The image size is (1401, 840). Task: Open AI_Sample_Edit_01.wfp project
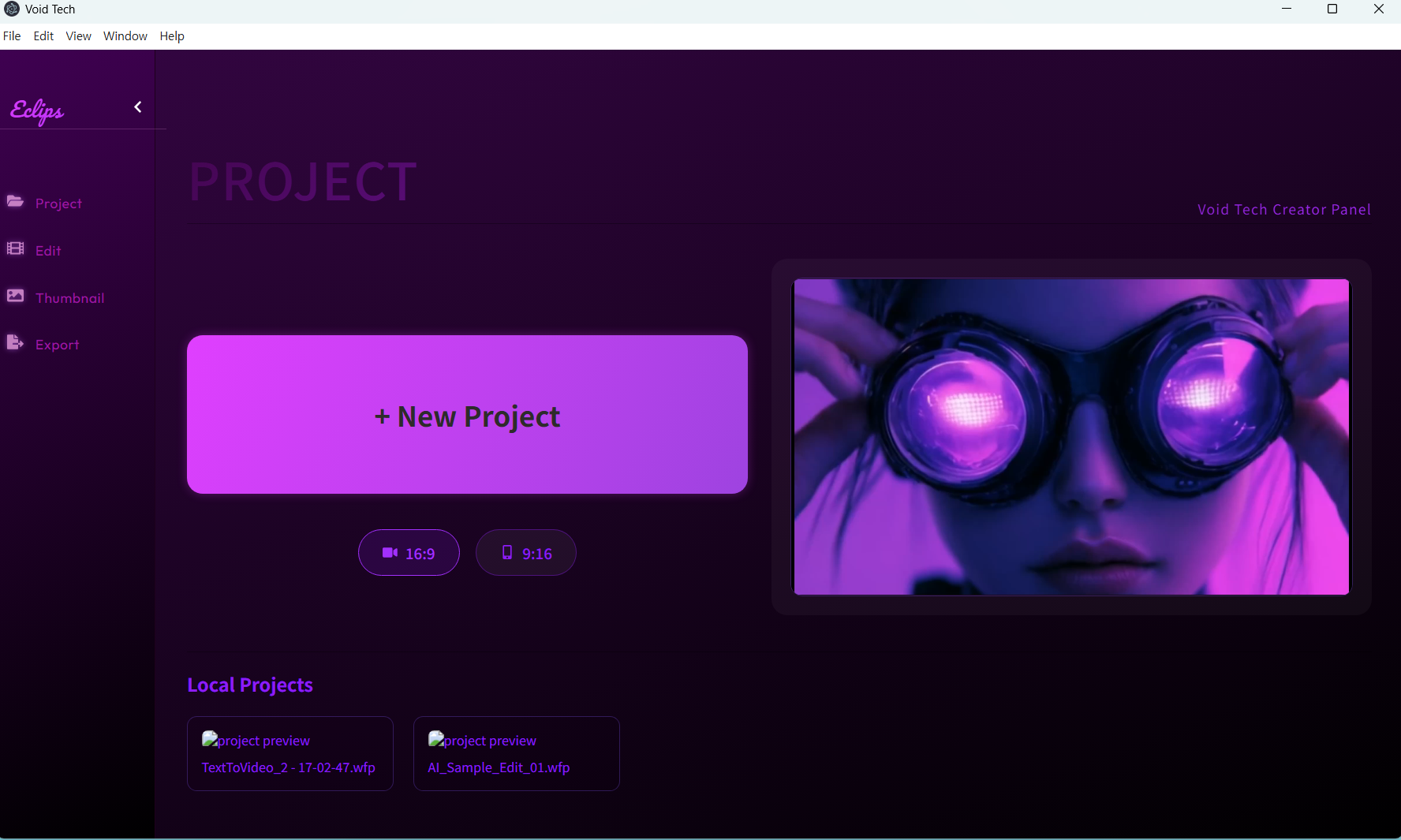click(x=516, y=753)
